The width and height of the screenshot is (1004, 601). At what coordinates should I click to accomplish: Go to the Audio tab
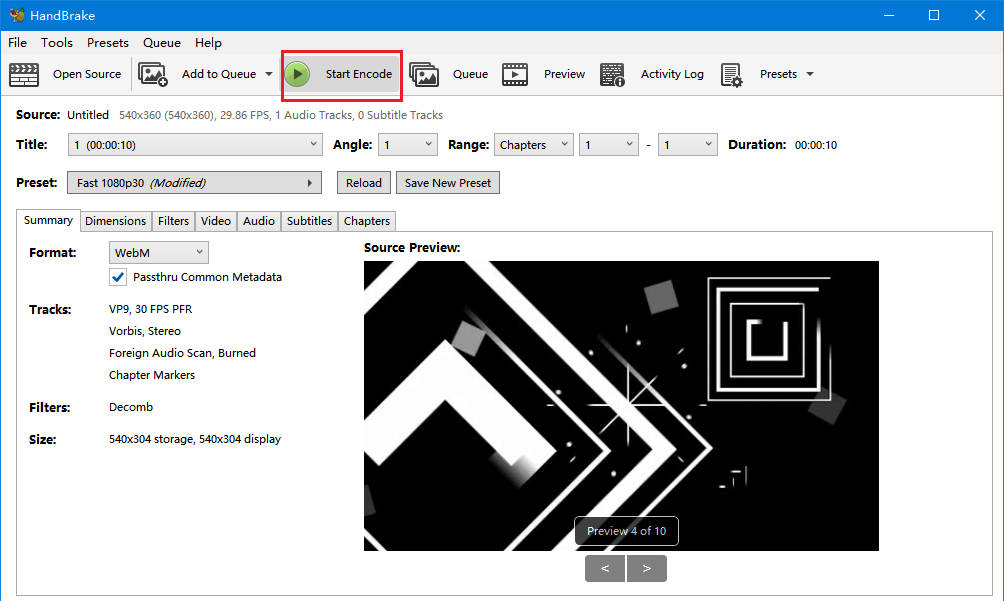pos(259,221)
